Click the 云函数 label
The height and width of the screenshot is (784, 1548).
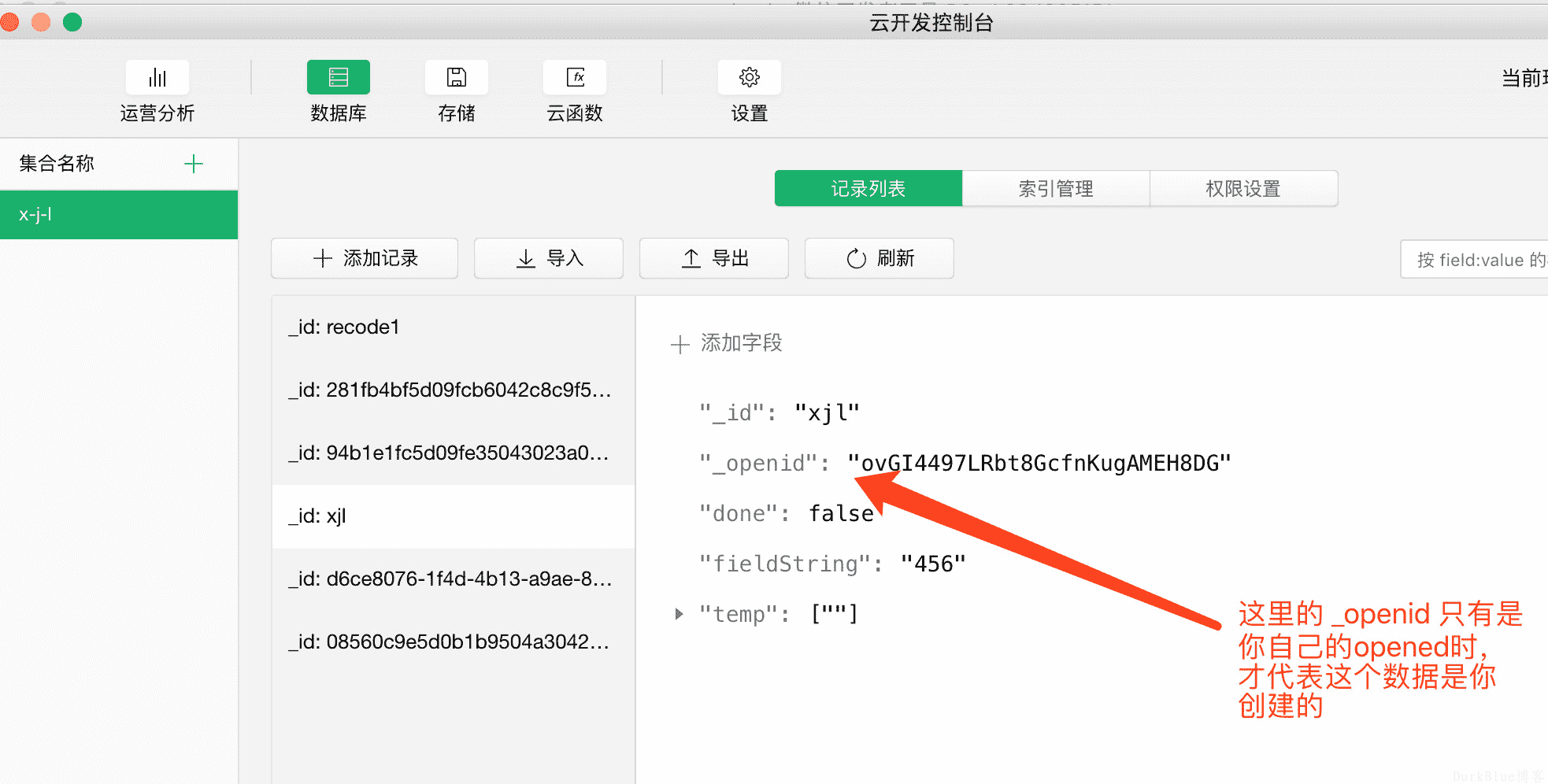(x=575, y=113)
